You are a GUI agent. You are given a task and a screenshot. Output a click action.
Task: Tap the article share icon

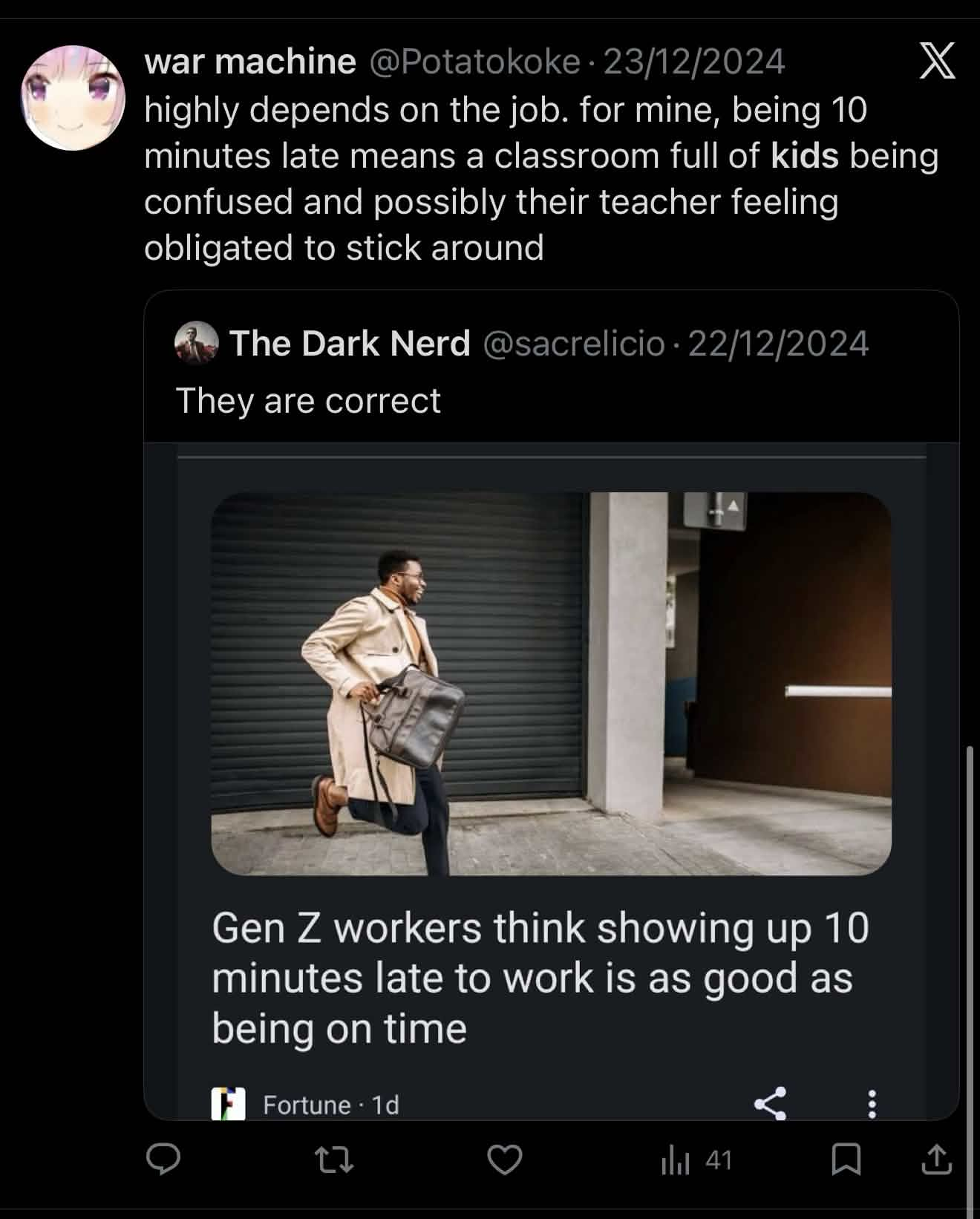(x=770, y=1103)
